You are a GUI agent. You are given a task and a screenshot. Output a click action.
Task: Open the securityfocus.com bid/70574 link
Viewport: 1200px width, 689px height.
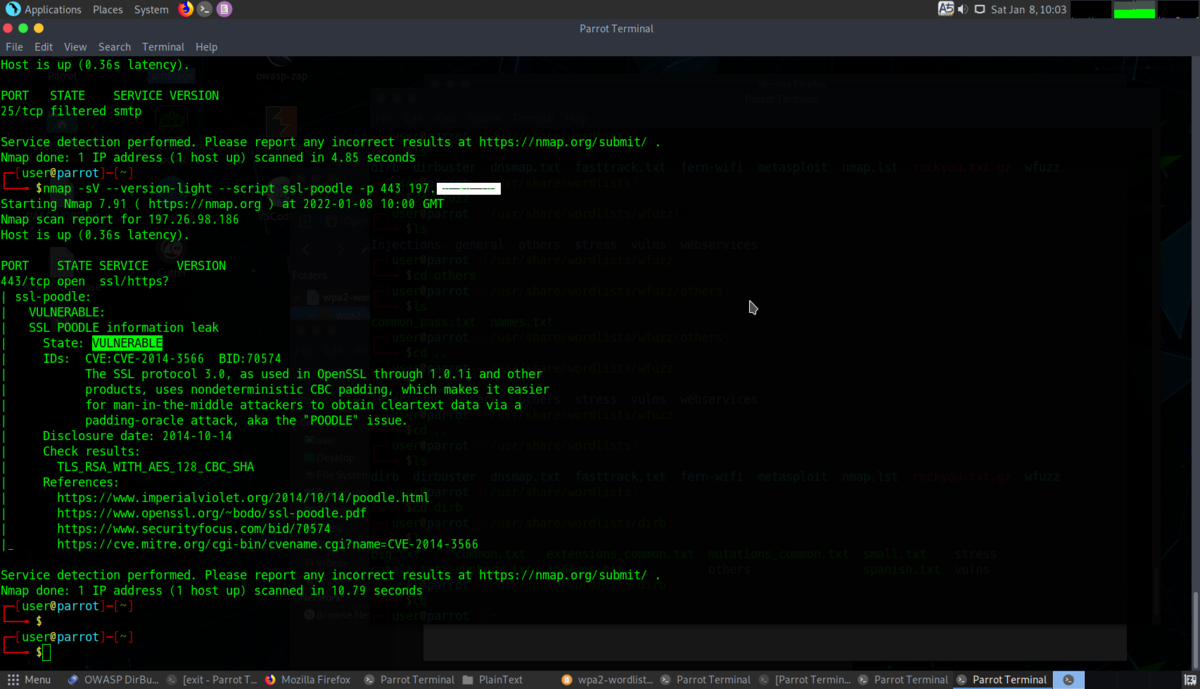coord(194,529)
